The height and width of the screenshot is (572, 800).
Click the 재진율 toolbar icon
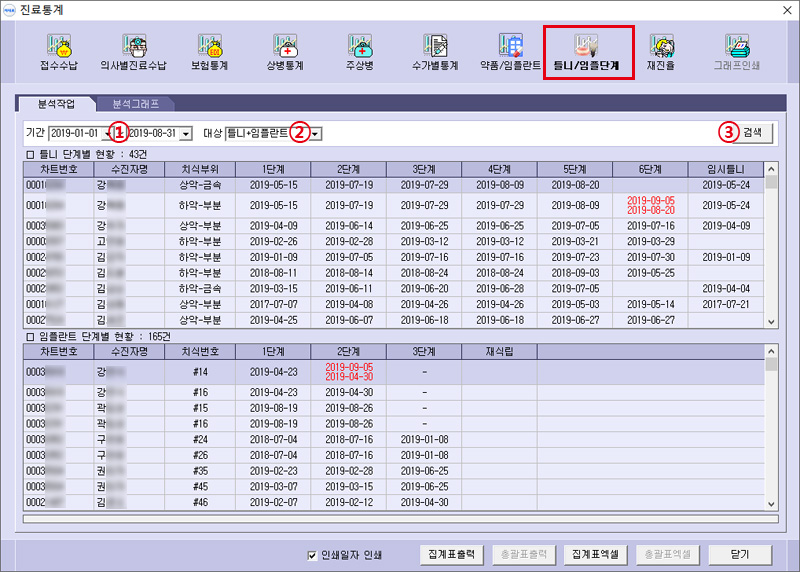[661, 52]
